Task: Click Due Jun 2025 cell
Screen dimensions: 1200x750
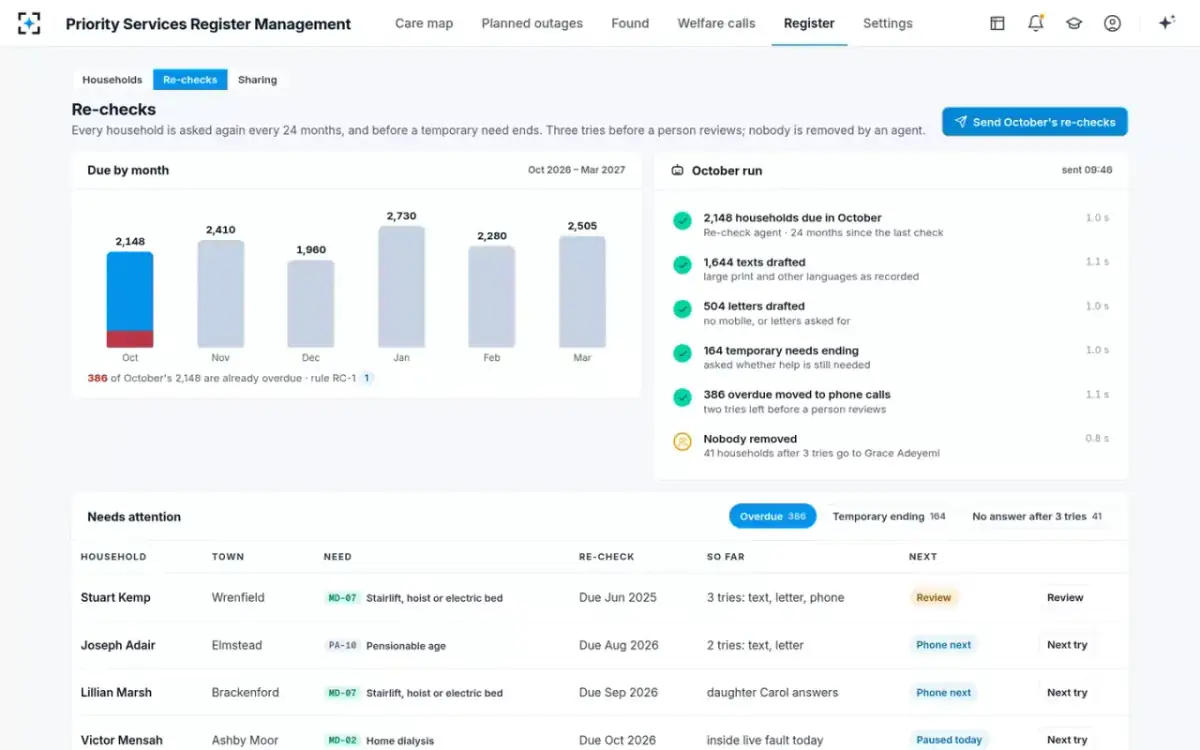Action: click(x=618, y=598)
